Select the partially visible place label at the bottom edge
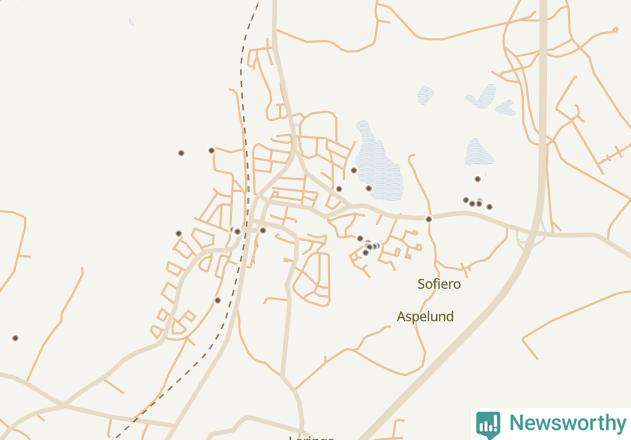 click(311, 437)
